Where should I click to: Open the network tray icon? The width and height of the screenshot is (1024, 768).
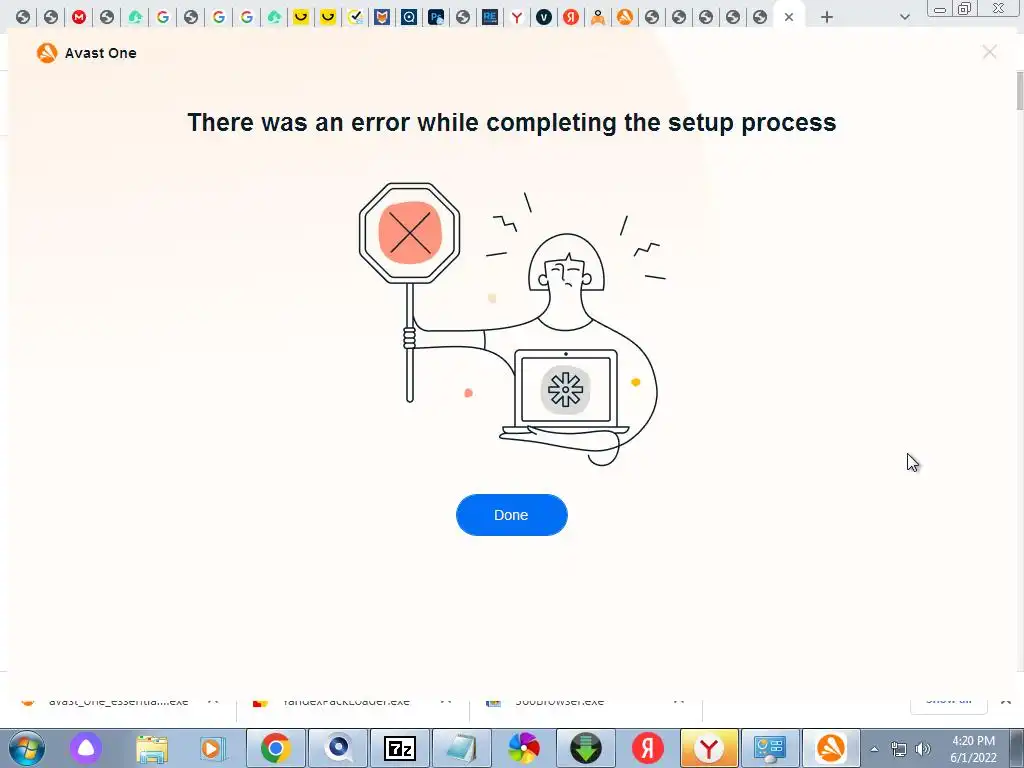point(899,750)
